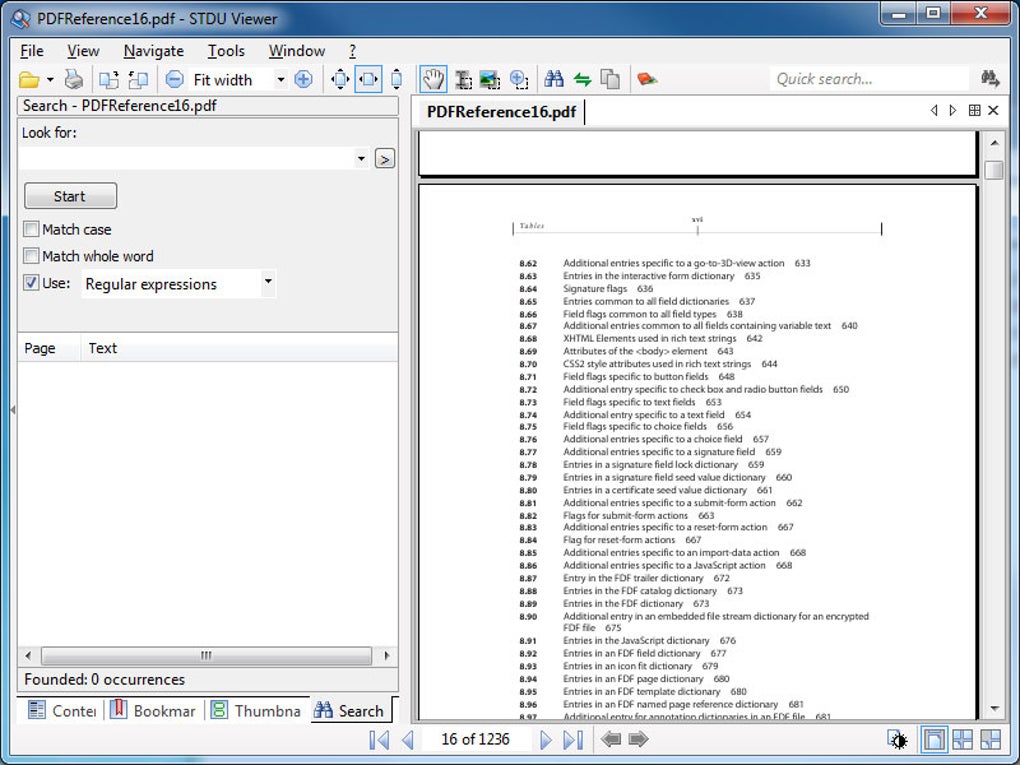Image resolution: width=1020 pixels, height=765 pixels.
Task: Click the Zoom in plus icon
Action: [x=303, y=79]
